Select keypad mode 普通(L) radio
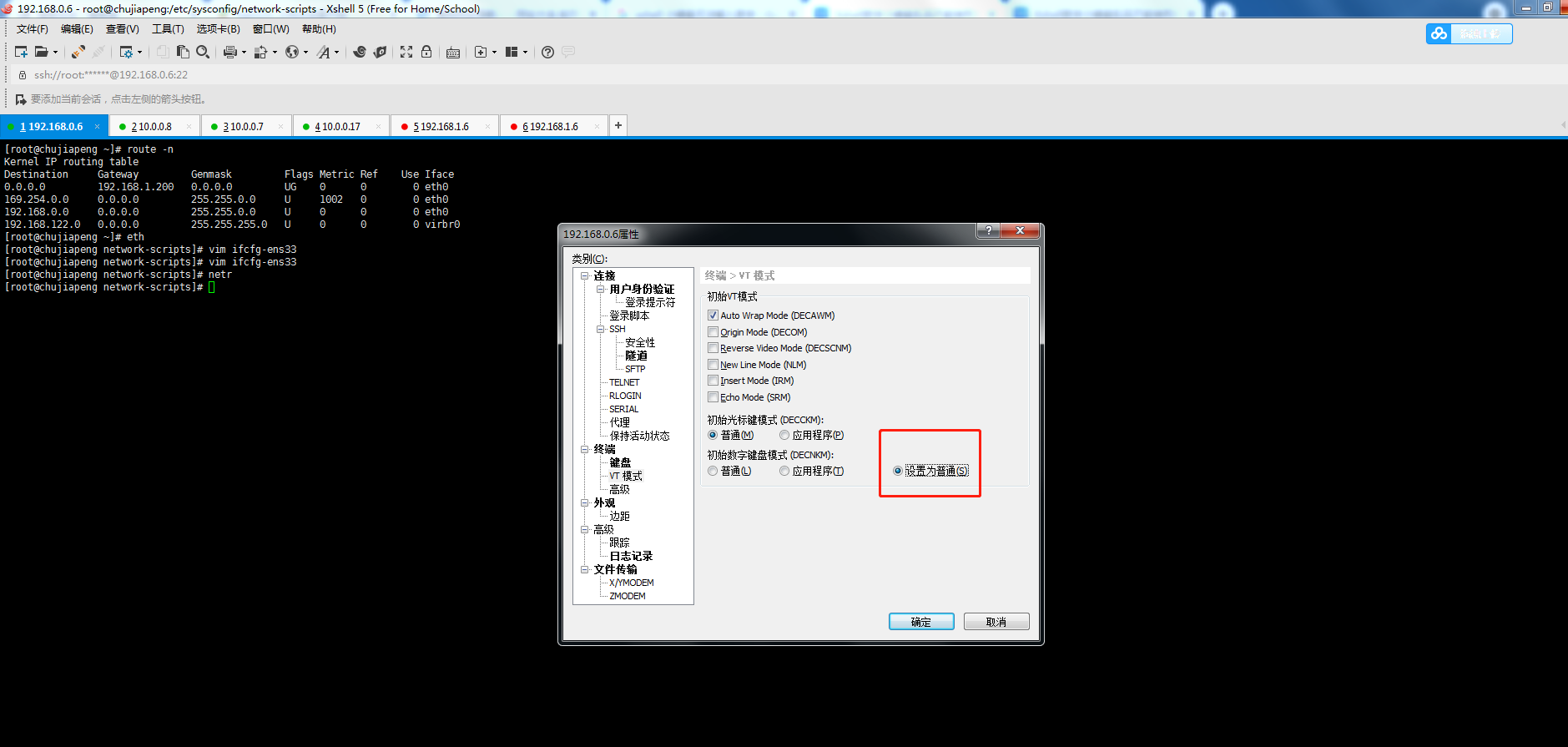Image resolution: width=1568 pixels, height=747 pixels. 713,471
